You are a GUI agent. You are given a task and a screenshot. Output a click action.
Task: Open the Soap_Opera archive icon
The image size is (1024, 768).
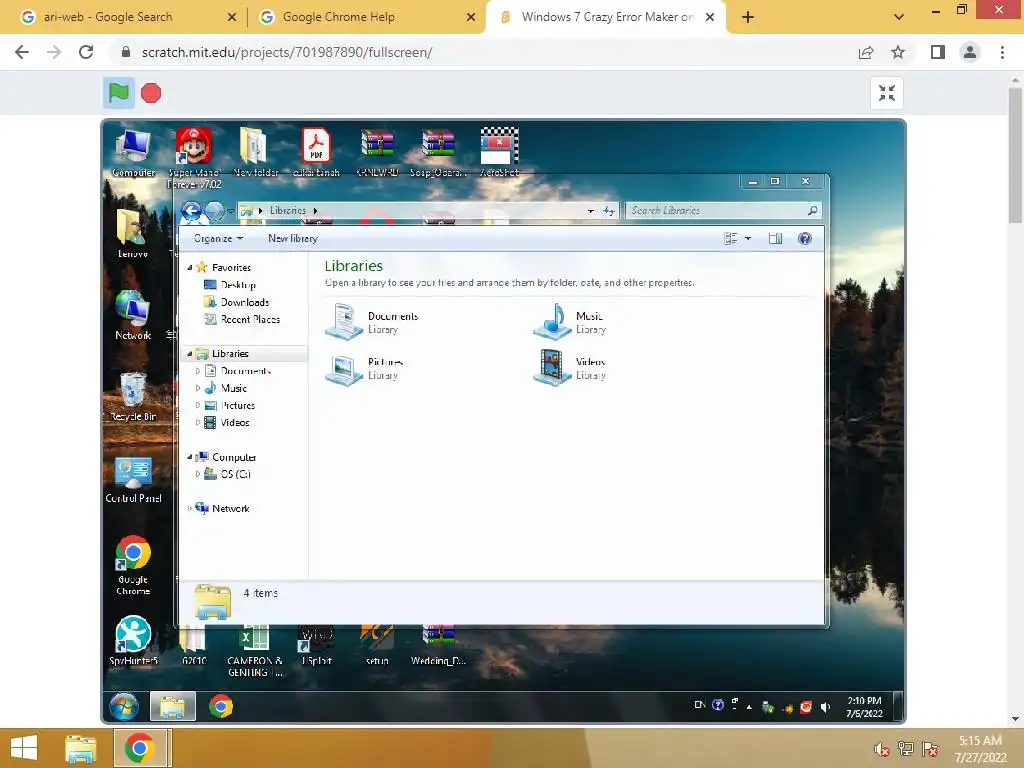pos(438,153)
